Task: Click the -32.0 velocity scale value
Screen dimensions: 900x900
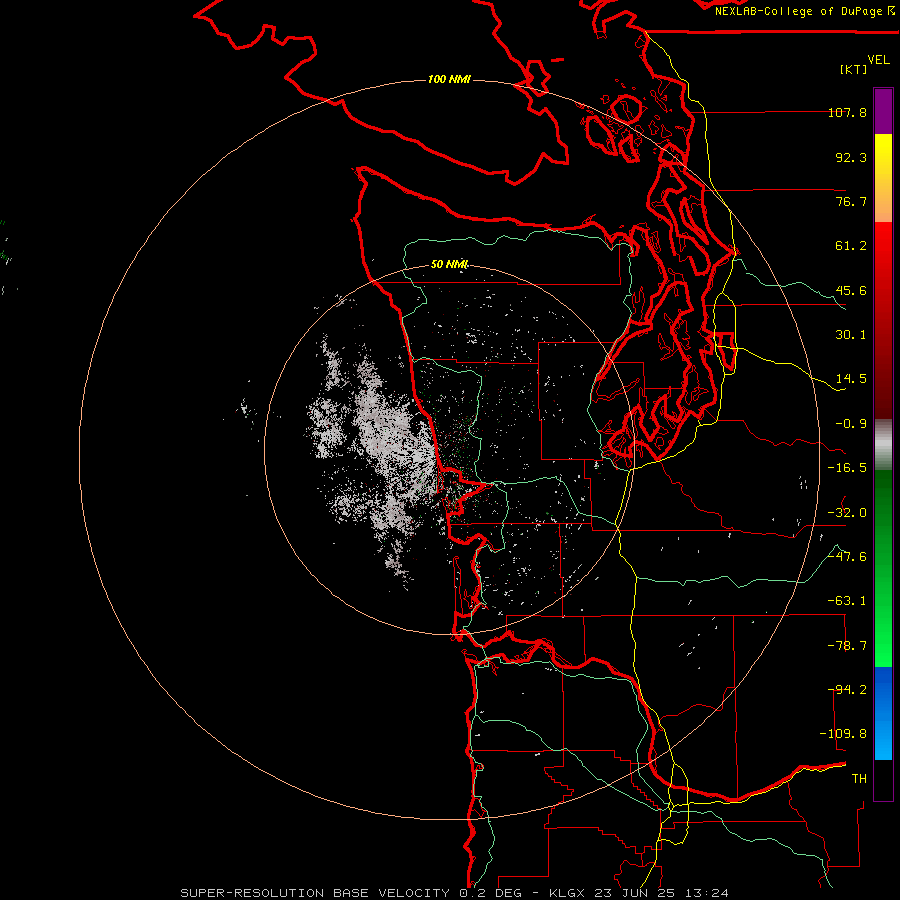Action: point(847,513)
